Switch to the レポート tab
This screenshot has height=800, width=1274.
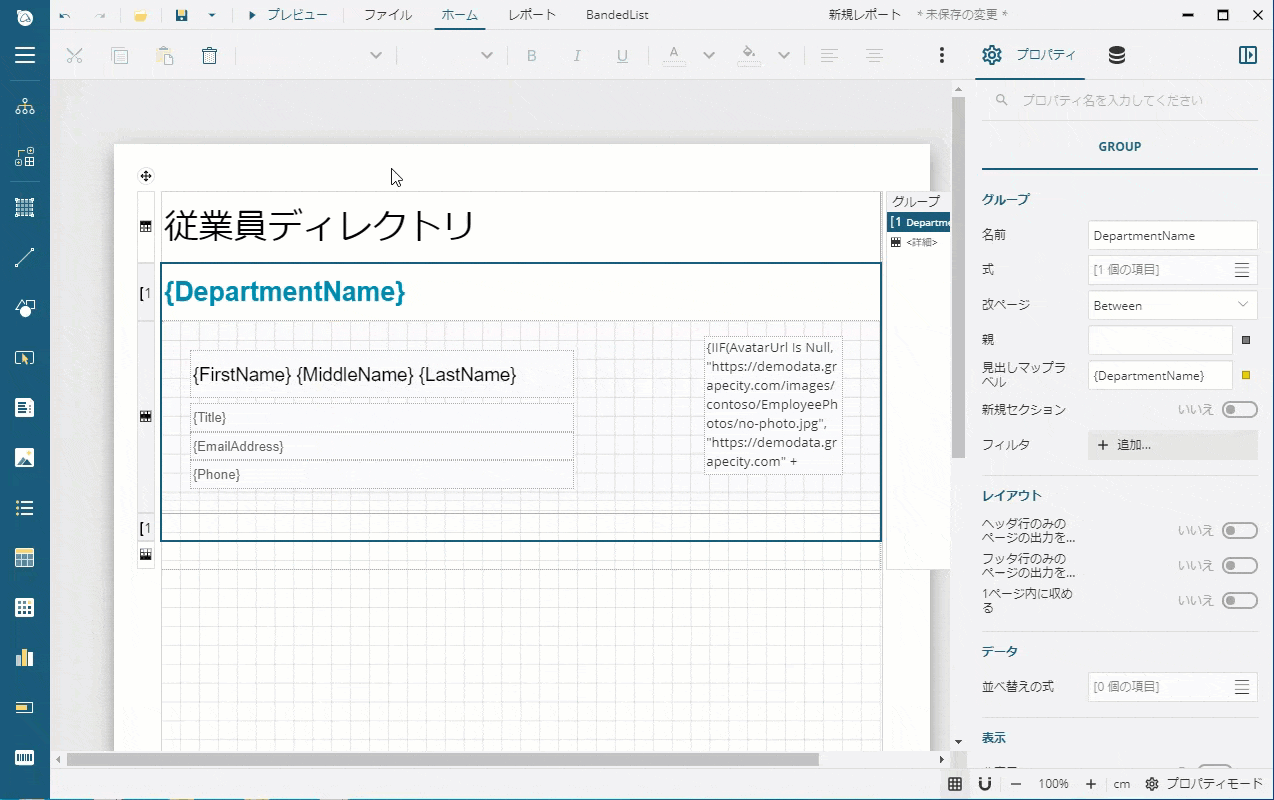click(532, 16)
